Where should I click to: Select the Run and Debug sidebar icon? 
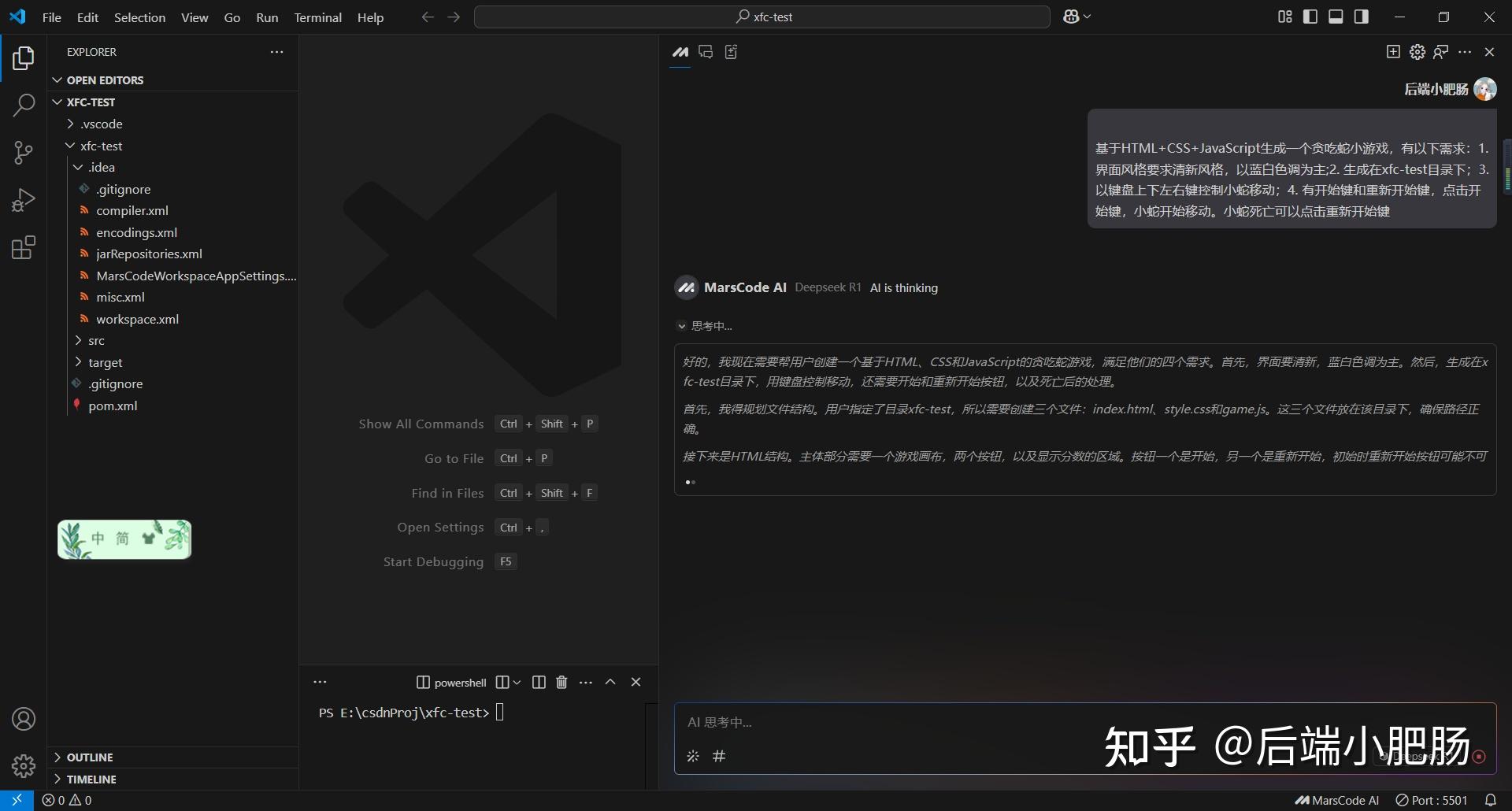24,200
